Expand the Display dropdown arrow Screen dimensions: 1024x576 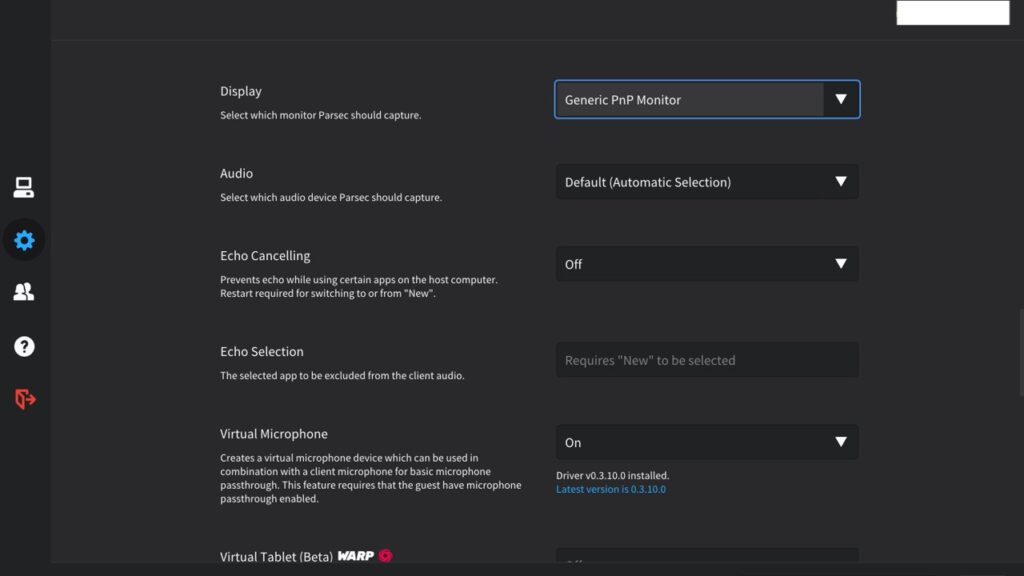point(840,99)
